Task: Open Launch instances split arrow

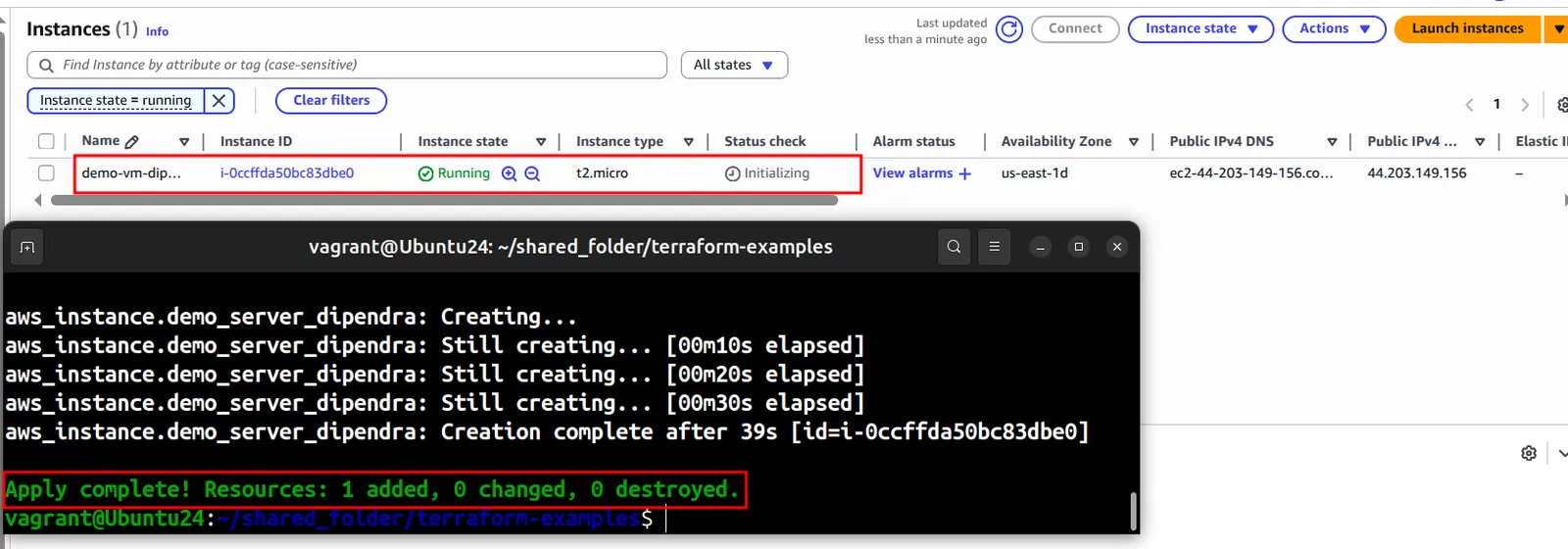Action: tap(1557, 29)
